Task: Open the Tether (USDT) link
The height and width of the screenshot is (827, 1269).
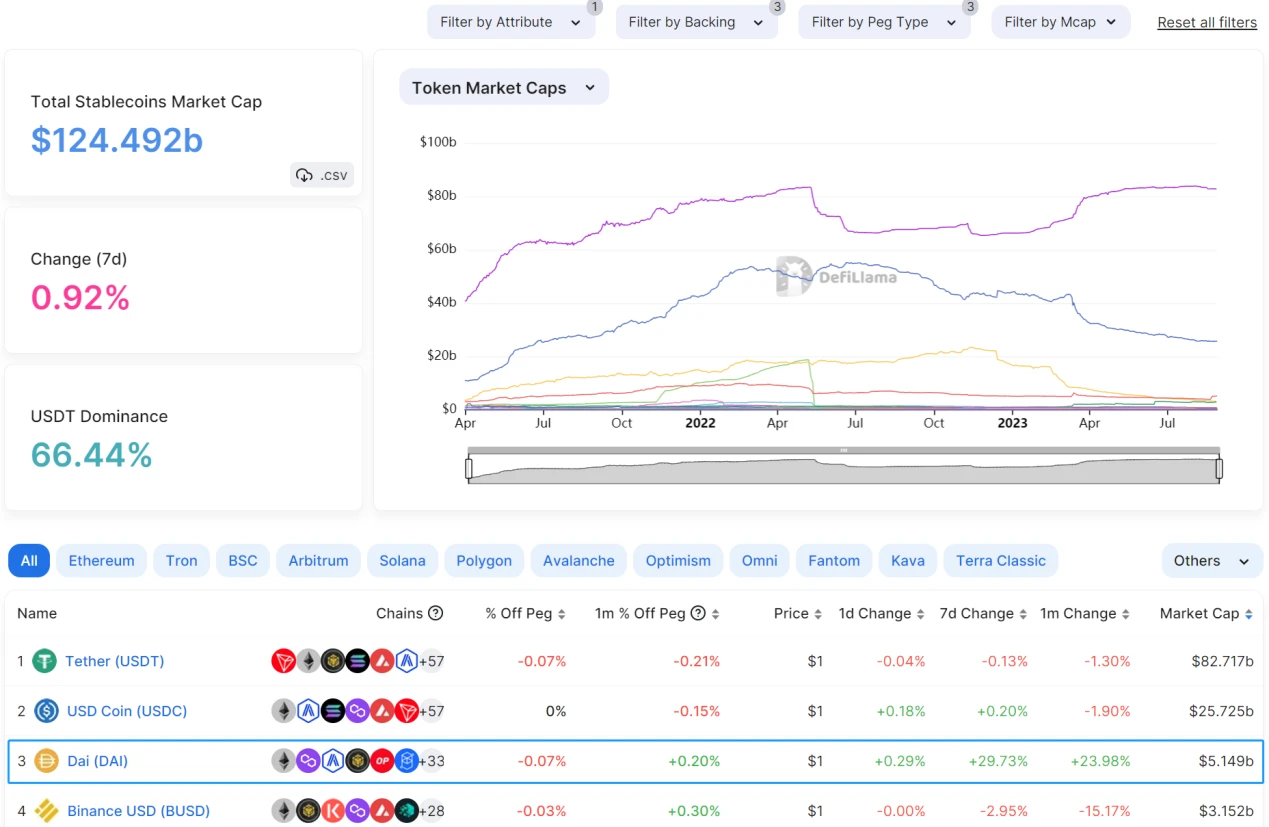Action: pyautogui.click(x=114, y=661)
